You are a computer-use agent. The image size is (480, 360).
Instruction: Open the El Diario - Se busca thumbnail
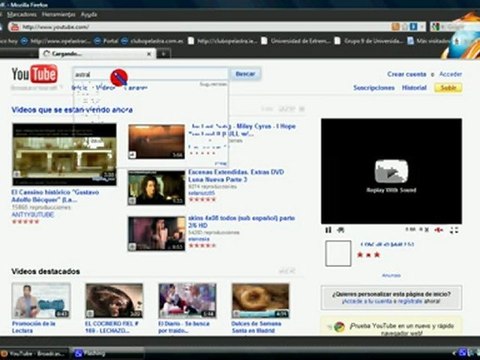(187, 301)
